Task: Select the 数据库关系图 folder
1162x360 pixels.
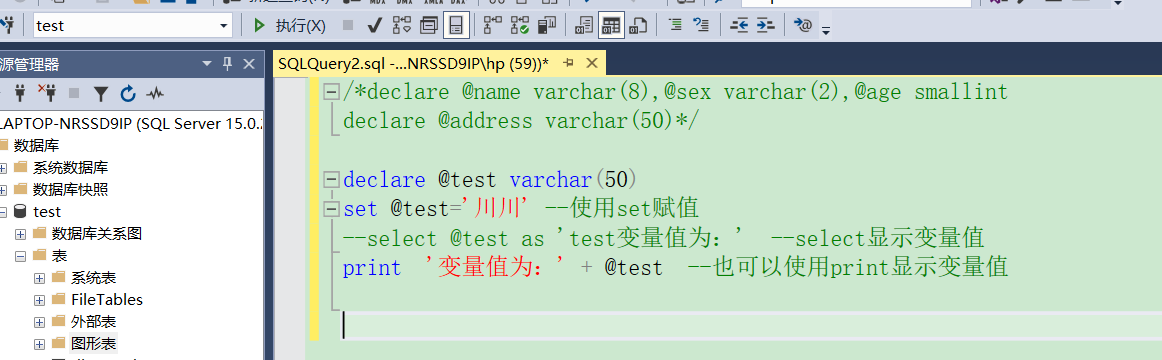Action: (x=97, y=234)
